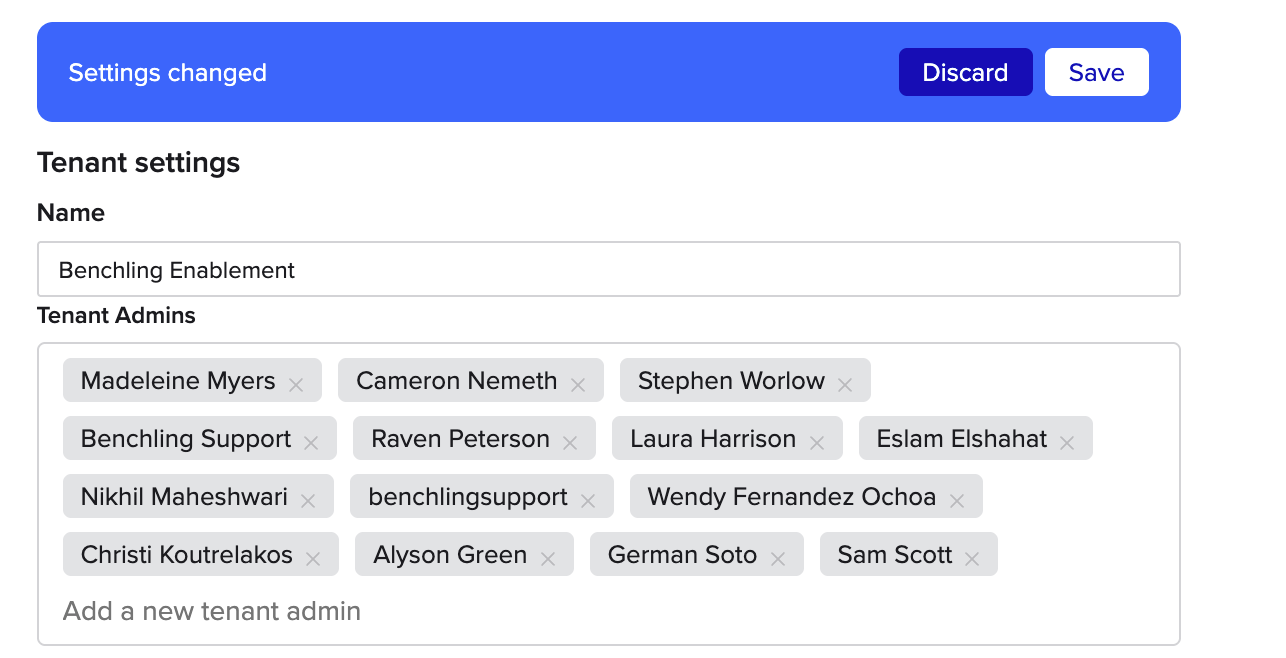Click the x beside Alyson Green

coord(548,558)
